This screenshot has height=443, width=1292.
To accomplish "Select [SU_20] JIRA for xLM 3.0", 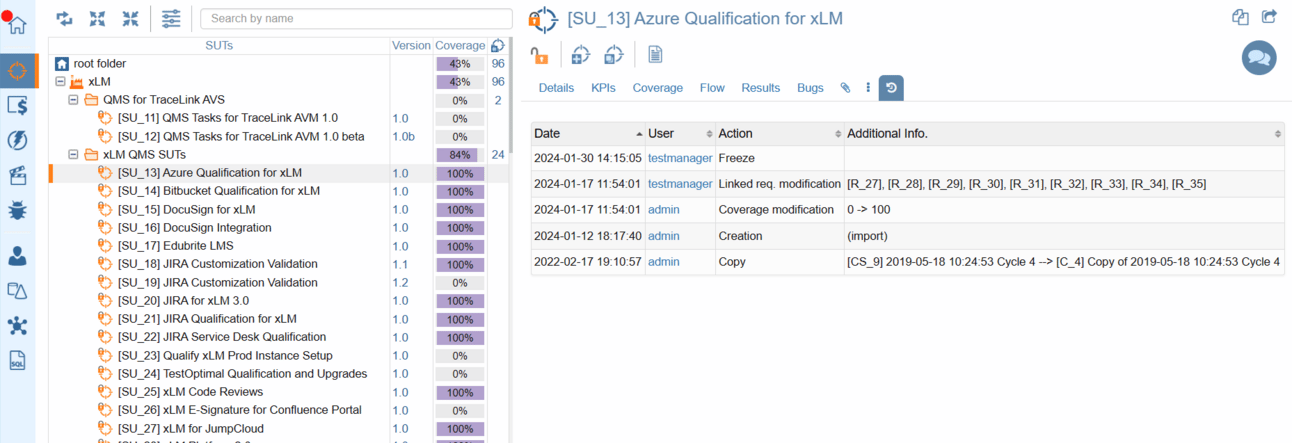I will pyautogui.click(x=184, y=301).
